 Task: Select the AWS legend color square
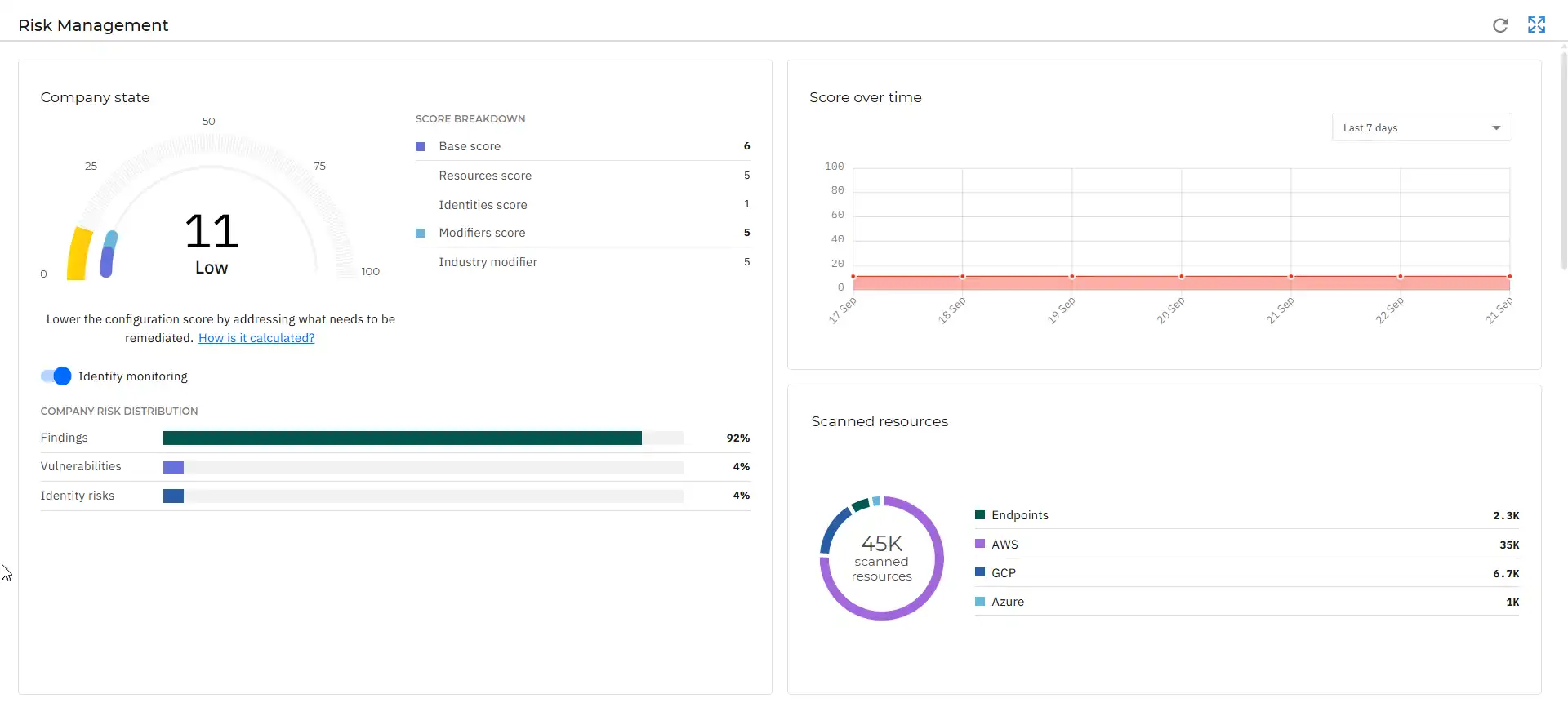point(980,544)
